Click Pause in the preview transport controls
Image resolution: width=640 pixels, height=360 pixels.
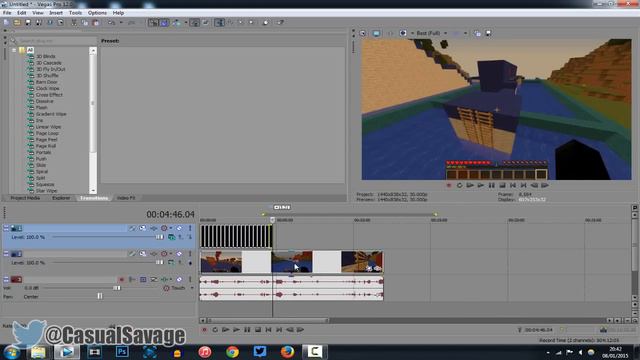pos(492,185)
